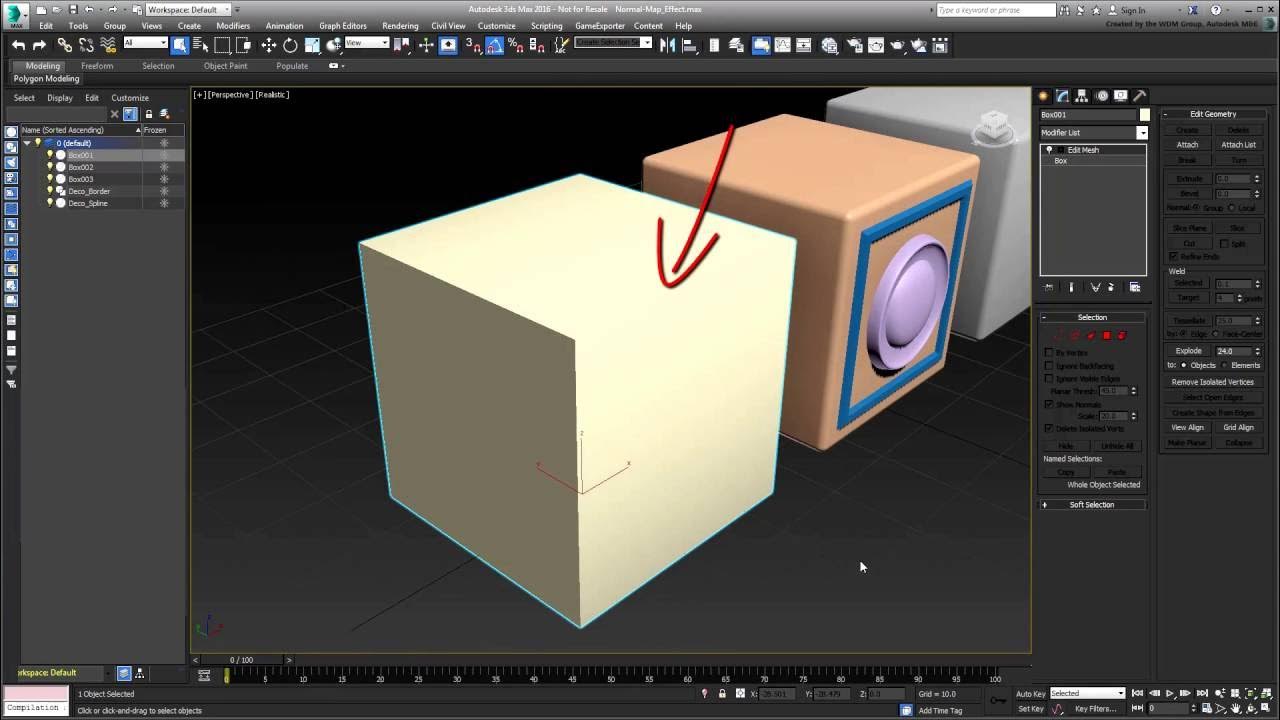The height and width of the screenshot is (720, 1280).
Task: Click Configure Modifier Sets icon below stack
Action: tap(1134, 287)
